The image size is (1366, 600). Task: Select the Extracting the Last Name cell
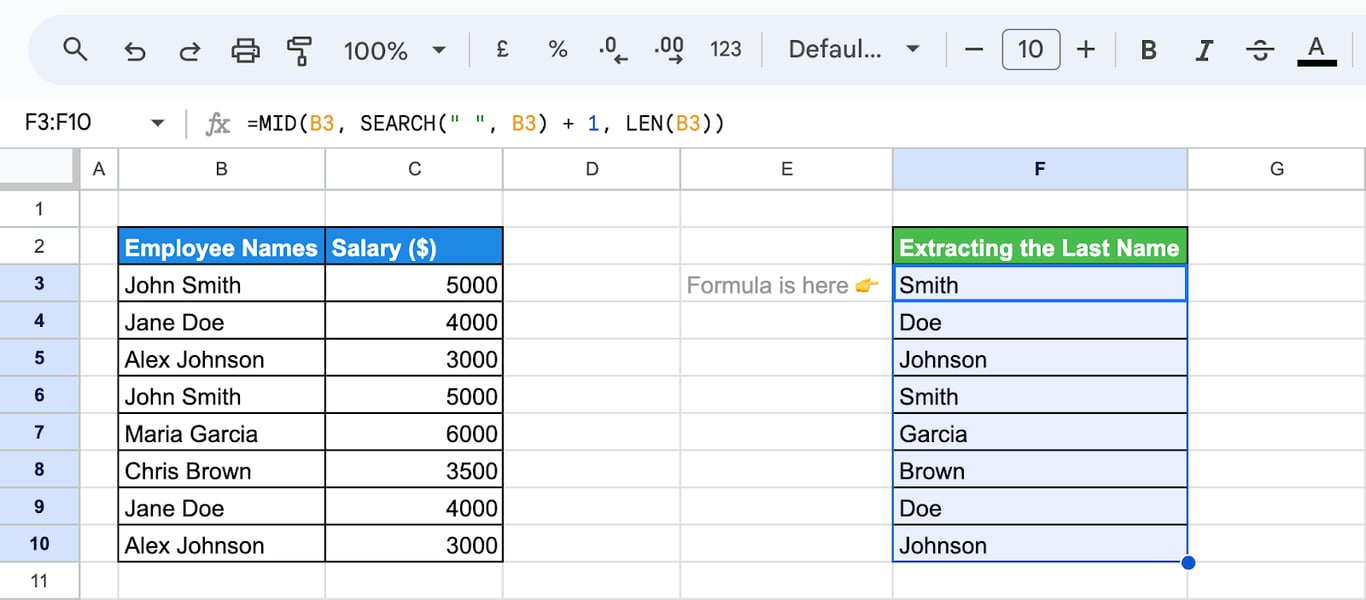[x=1040, y=247]
